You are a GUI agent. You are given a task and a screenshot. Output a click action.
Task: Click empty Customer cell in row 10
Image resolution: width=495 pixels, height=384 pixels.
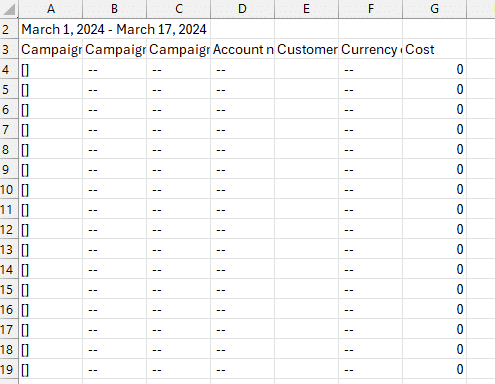(x=306, y=189)
